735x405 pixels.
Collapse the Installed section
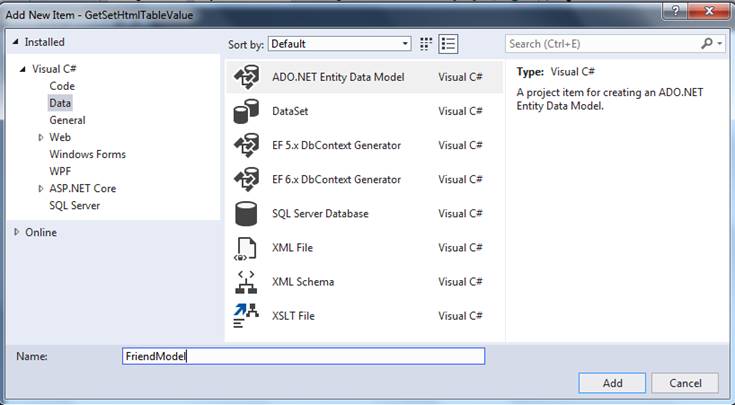[x=17, y=43]
